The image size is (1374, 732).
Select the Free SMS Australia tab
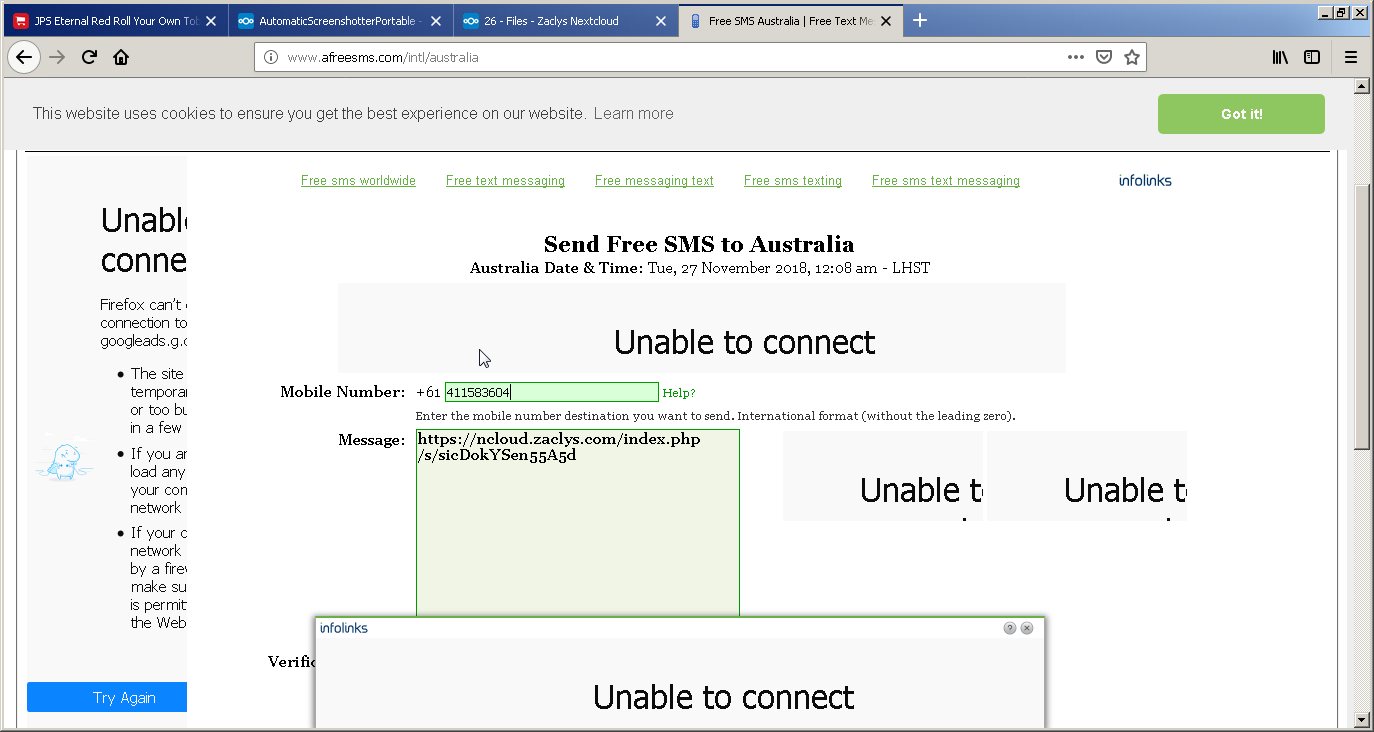(790, 20)
